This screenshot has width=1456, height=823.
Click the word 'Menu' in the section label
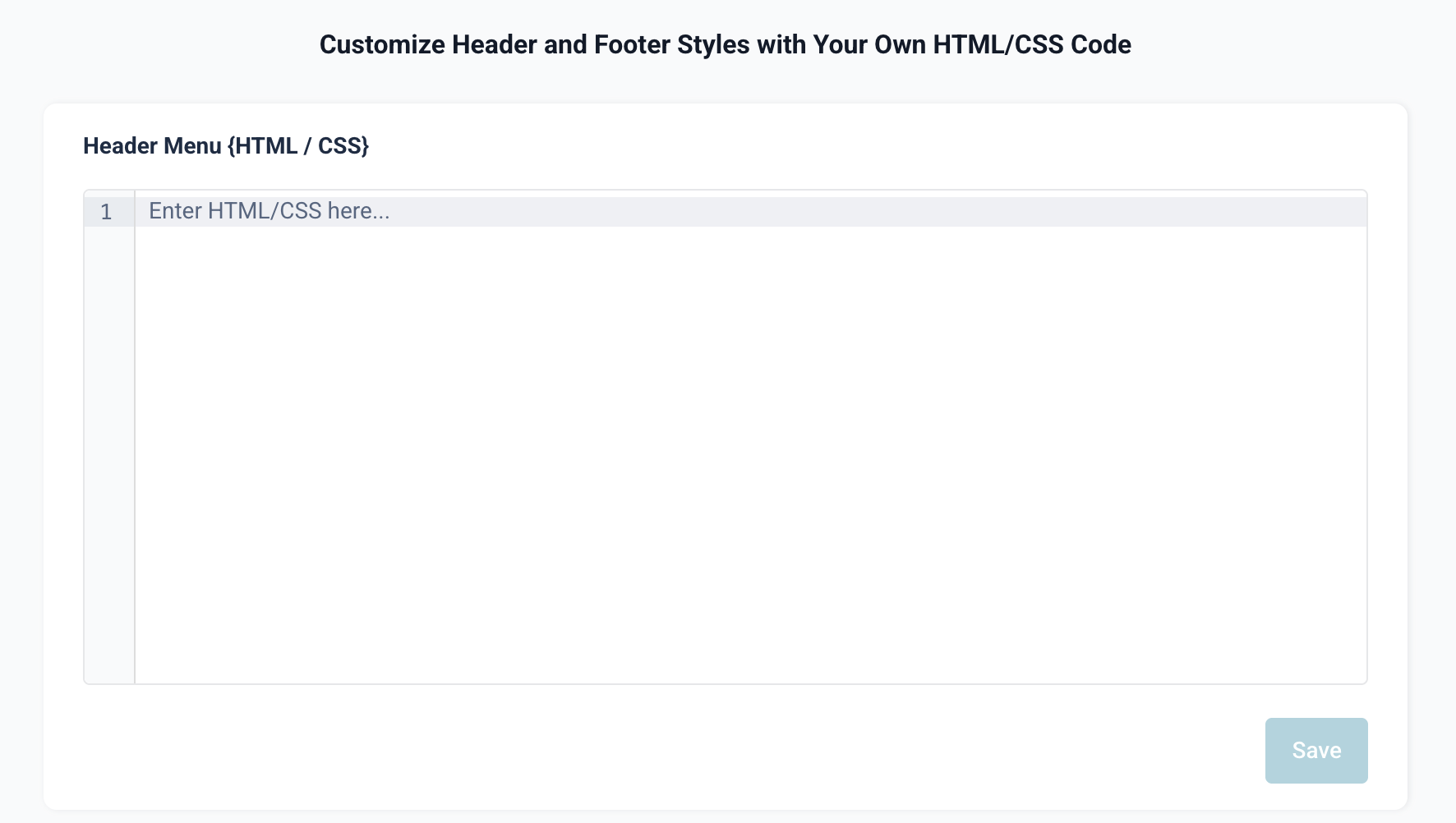(x=192, y=146)
